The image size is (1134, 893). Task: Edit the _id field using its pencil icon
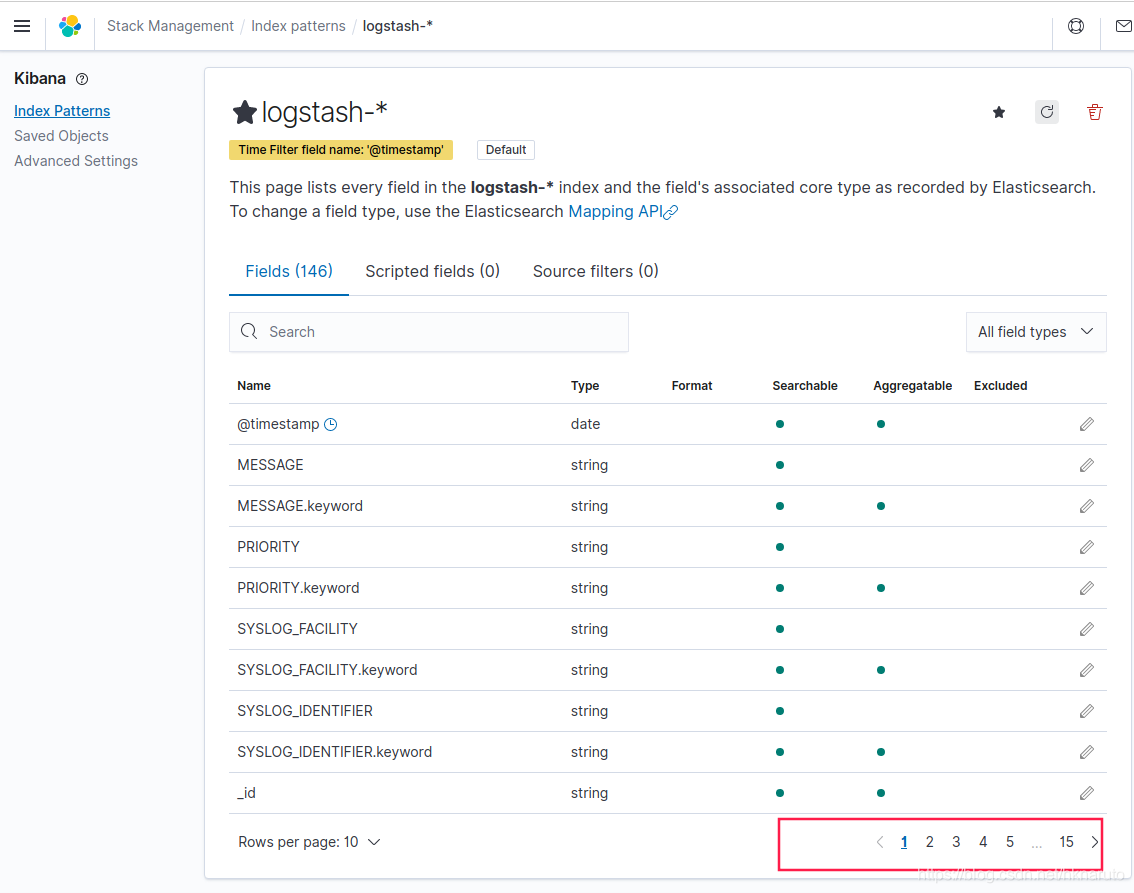tap(1087, 793)
